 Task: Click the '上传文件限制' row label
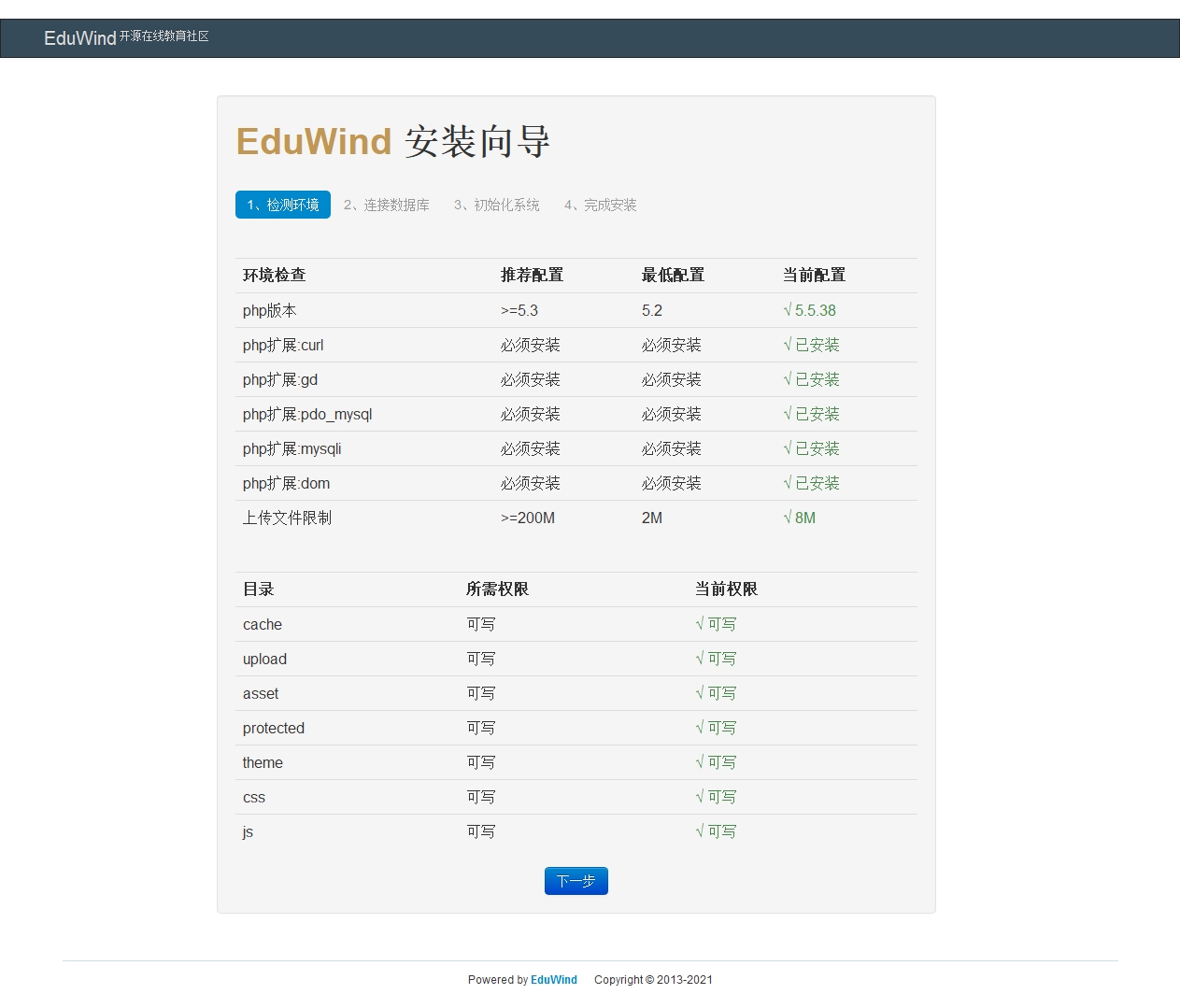coord(287,518)
